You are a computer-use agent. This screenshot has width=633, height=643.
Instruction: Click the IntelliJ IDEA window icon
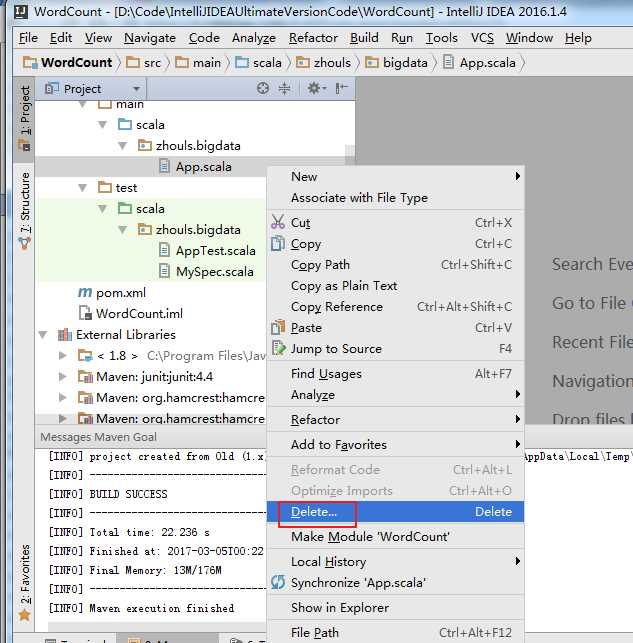point(20,11)
